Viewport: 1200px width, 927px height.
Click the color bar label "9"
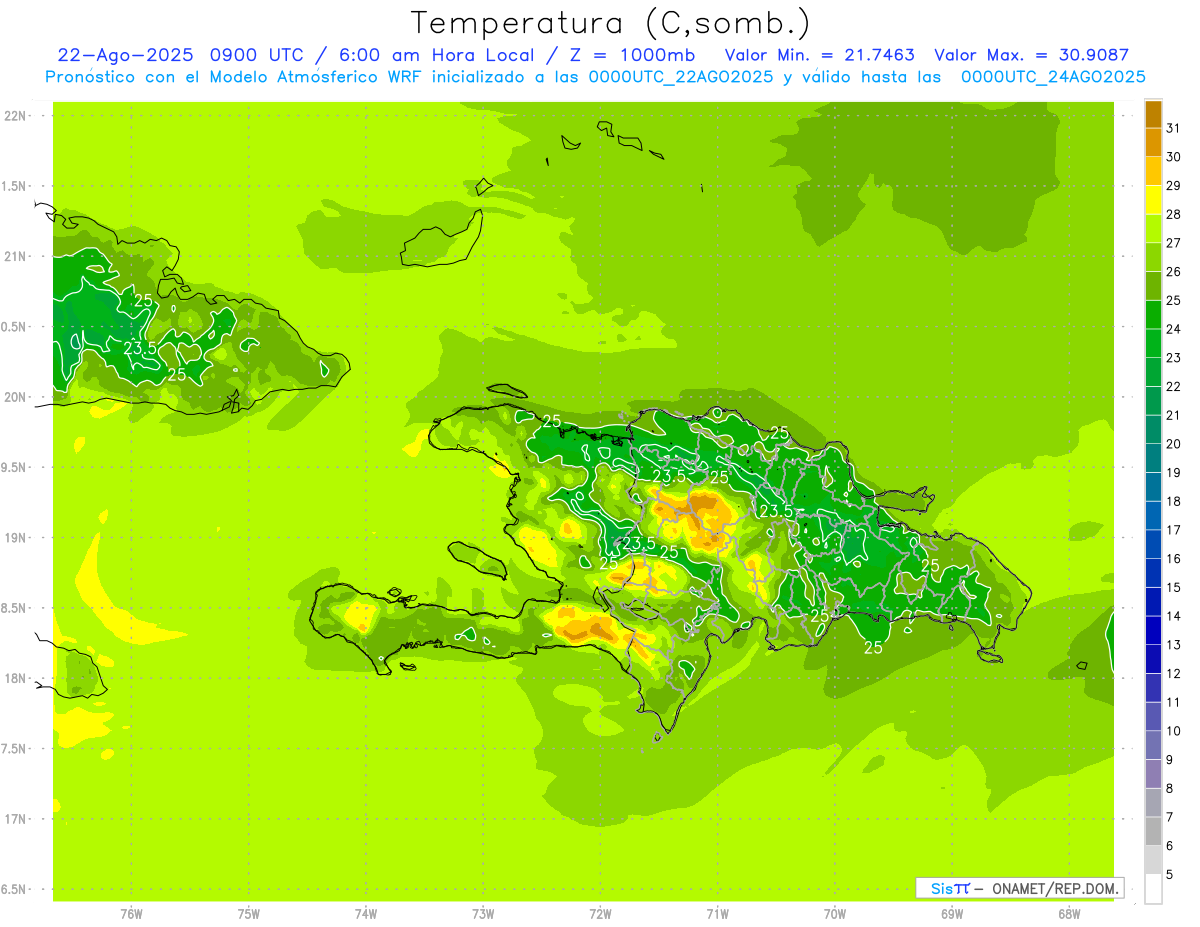1170,760
